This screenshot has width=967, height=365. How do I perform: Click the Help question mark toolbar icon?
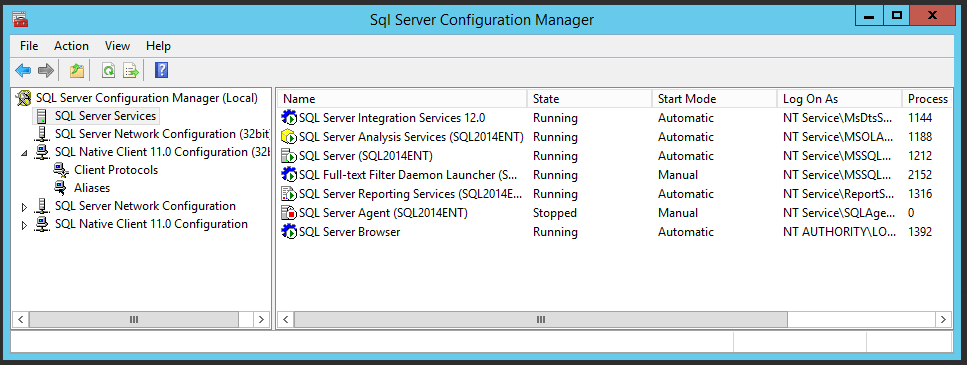click(x=162, y=71)
